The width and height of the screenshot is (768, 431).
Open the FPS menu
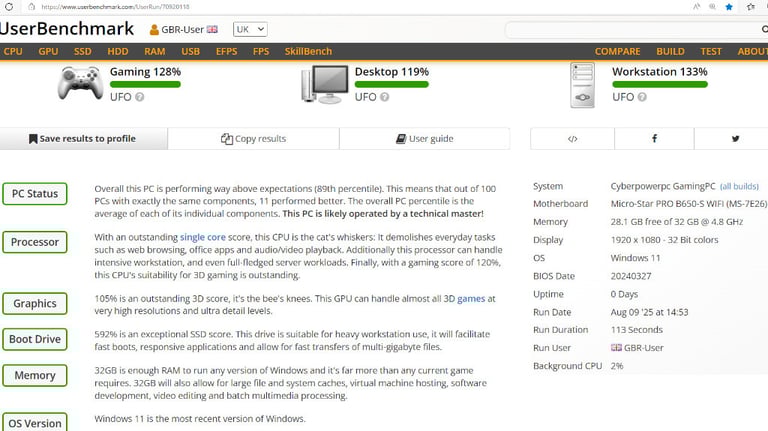tap(261, 51)
